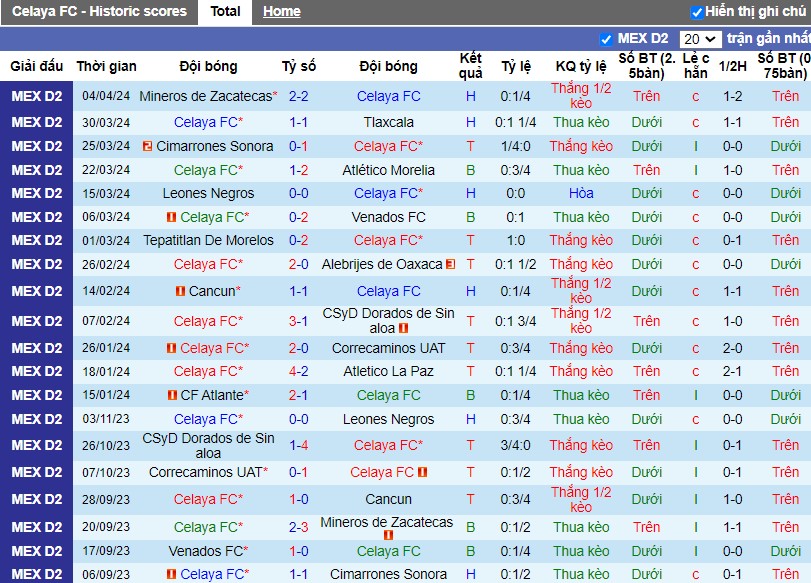The height and width of the screenshot is (583, 811).
Task: Toggle the Hiển thị ghi chú checkbox
Action: 697,12
